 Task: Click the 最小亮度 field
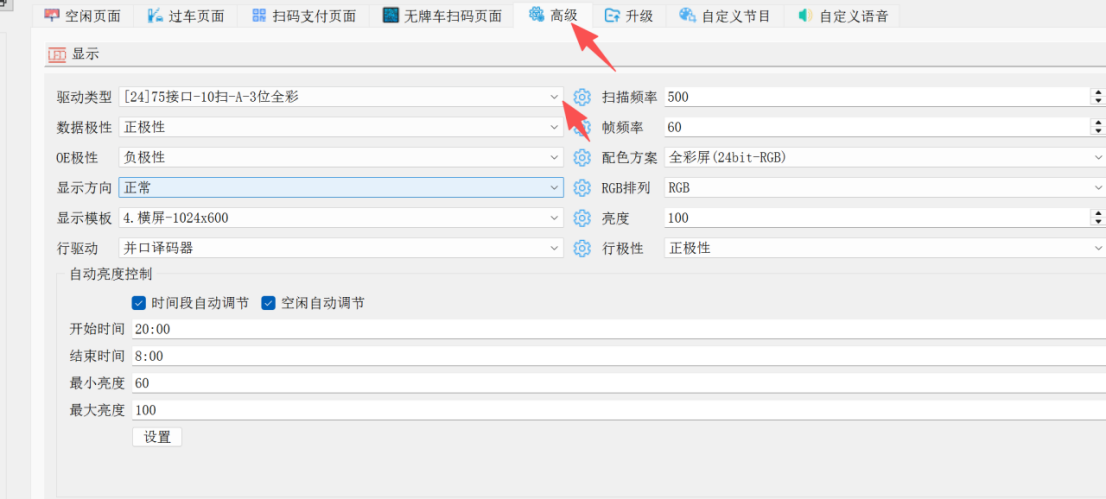point(619,383)
